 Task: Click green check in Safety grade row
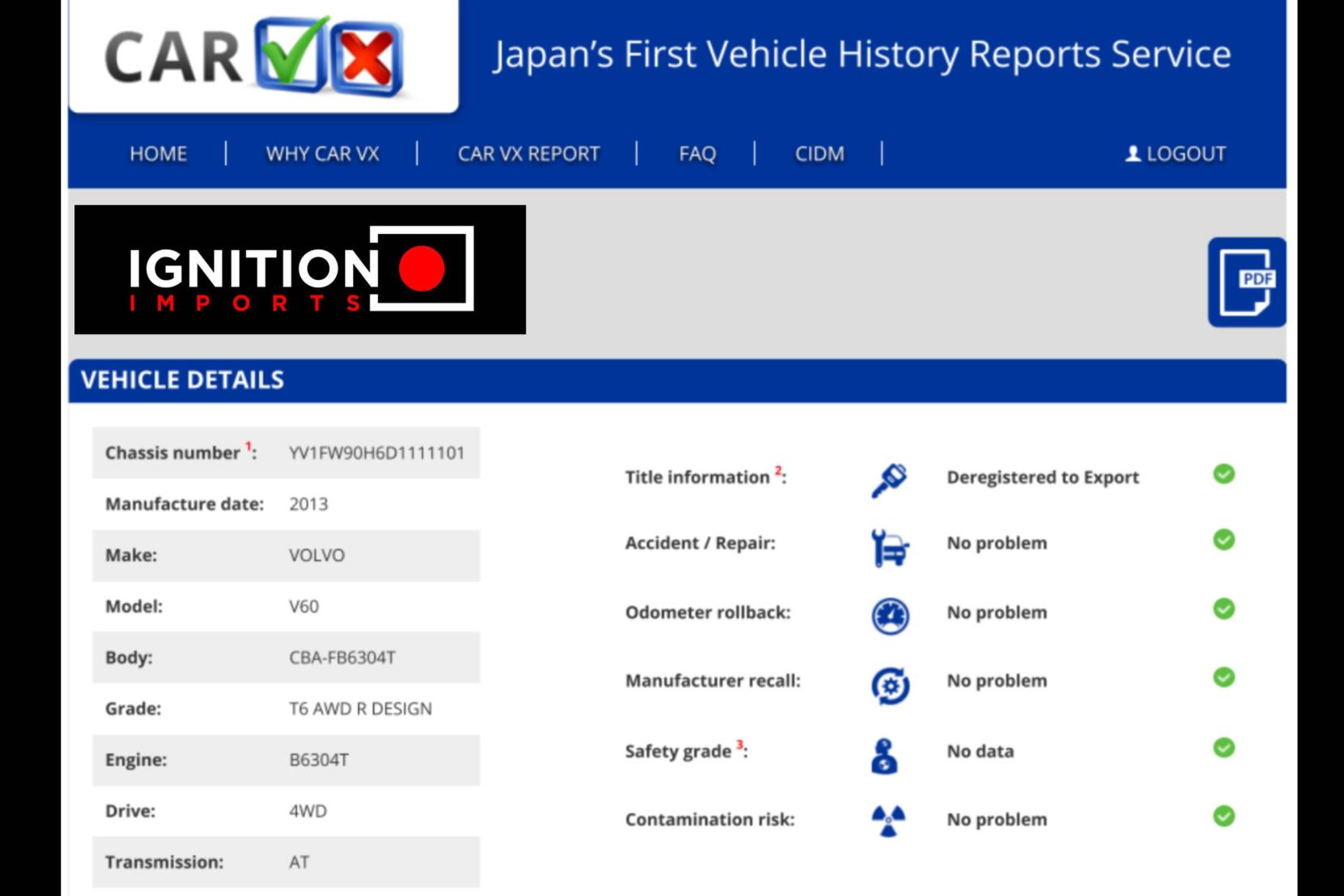(x=1224, y=748)
